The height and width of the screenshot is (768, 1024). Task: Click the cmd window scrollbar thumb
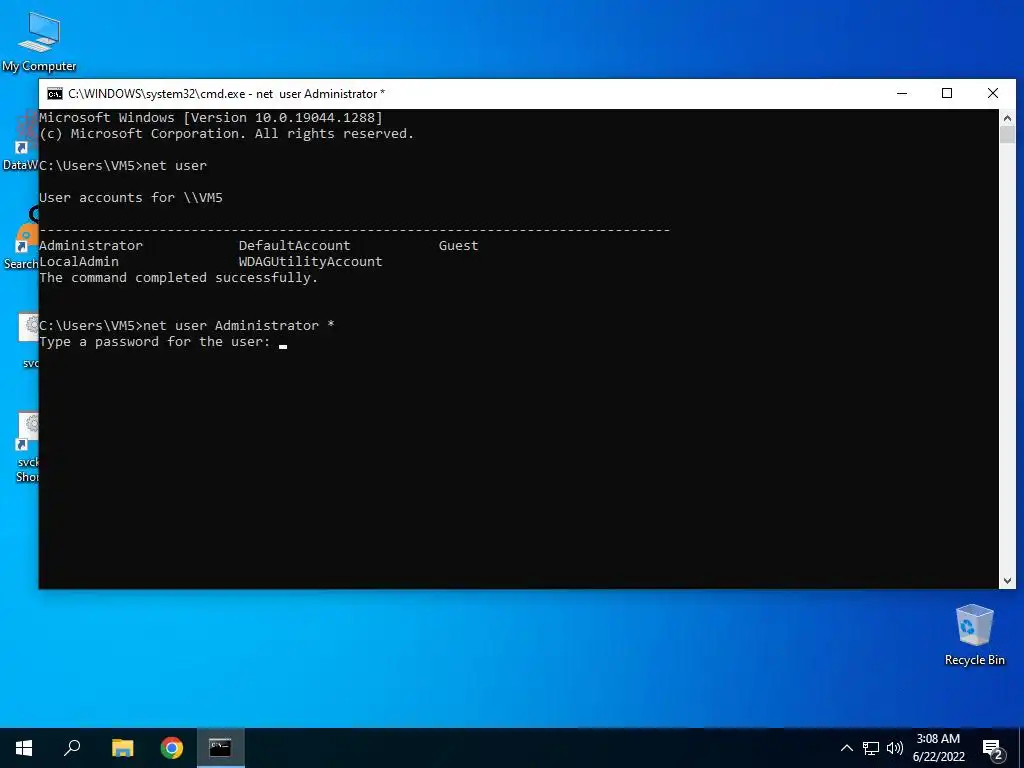[1007, 135]
